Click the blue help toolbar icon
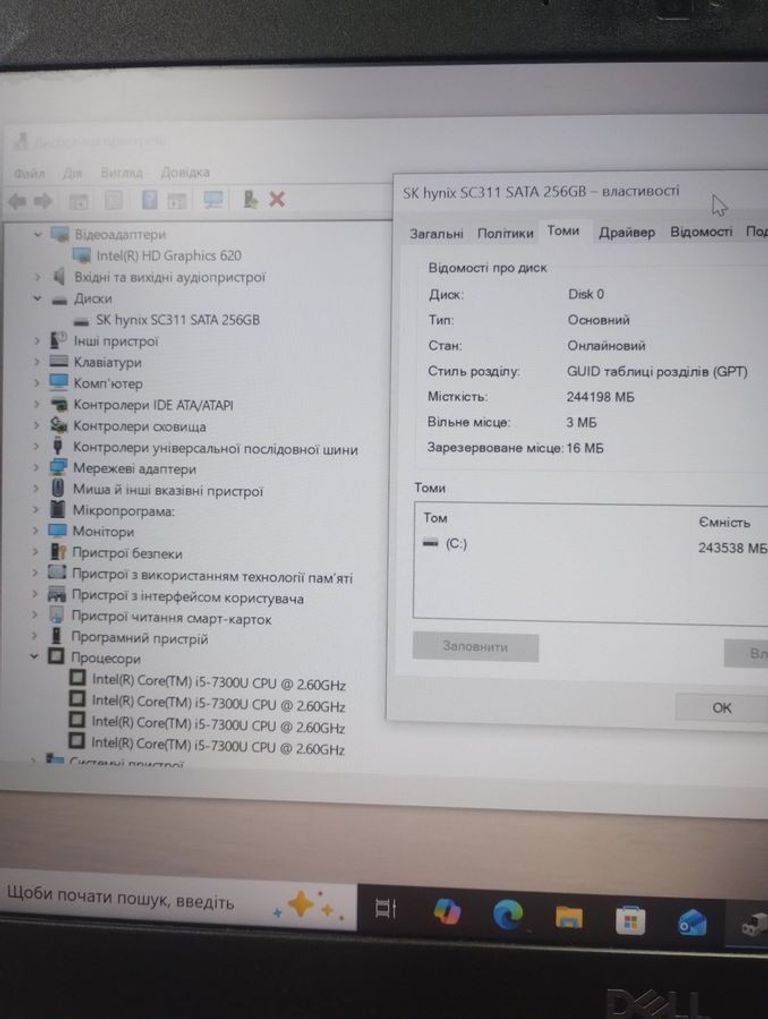Screen dimensions: 768x1019 (x=149, y=200)
